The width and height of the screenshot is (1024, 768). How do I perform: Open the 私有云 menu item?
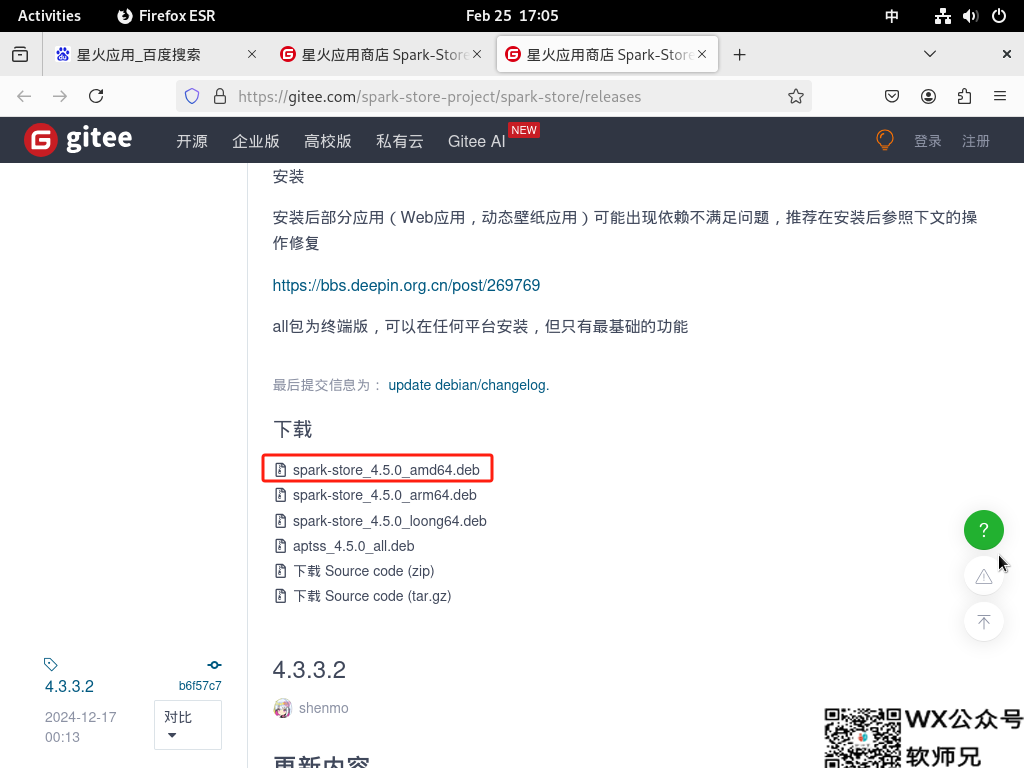coord(400,141)
